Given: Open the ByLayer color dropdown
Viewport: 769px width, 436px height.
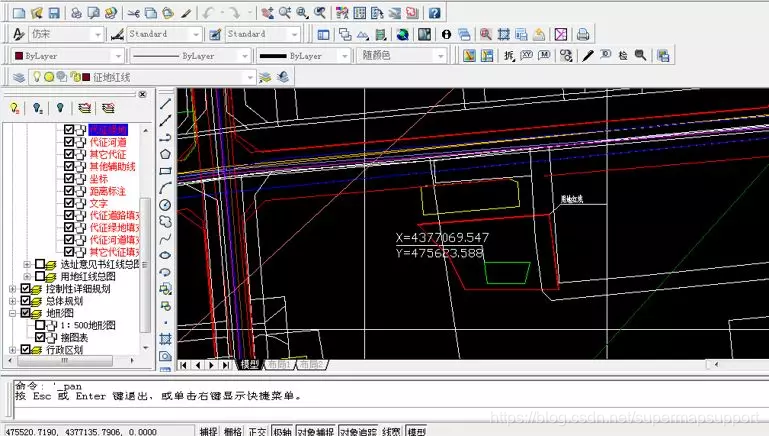Looking at the screenshot, I should (118, 56).
